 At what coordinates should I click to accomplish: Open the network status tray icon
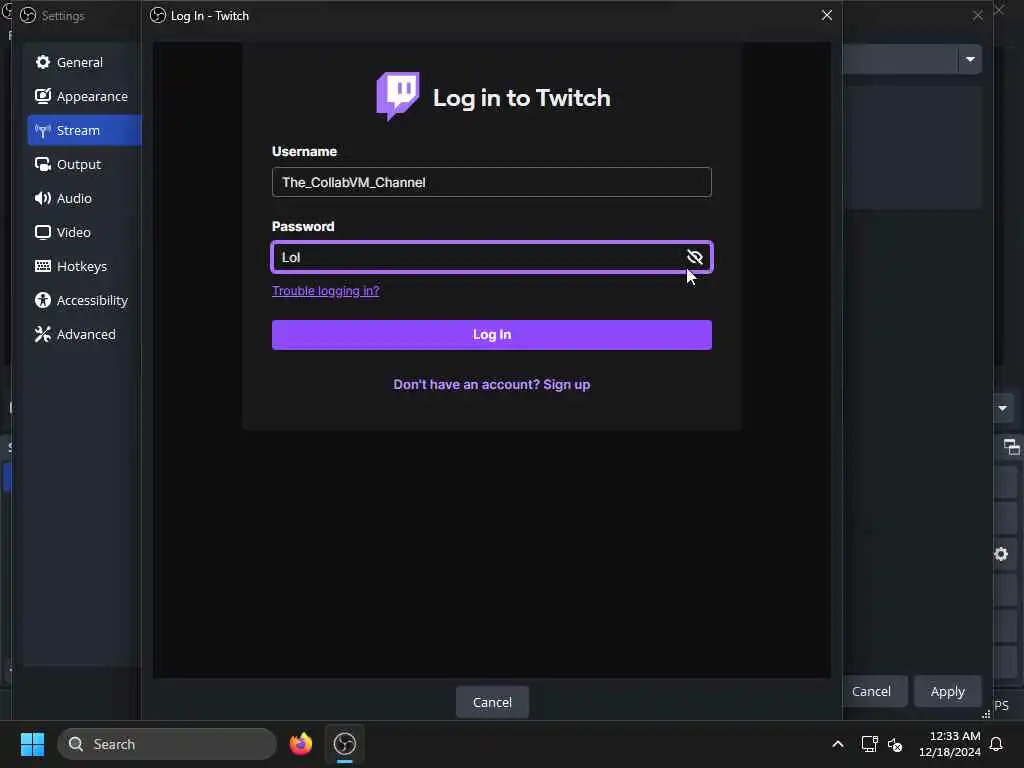pyautogui.click(x=869, y=744)
